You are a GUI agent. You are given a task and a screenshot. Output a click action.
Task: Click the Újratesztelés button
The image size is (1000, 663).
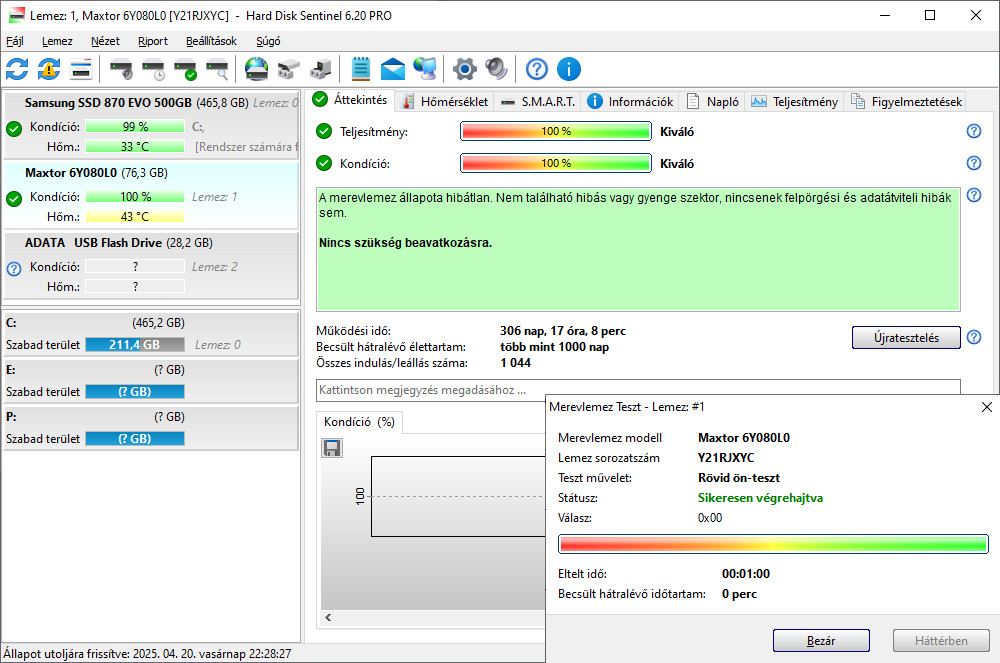click(906, 337)
